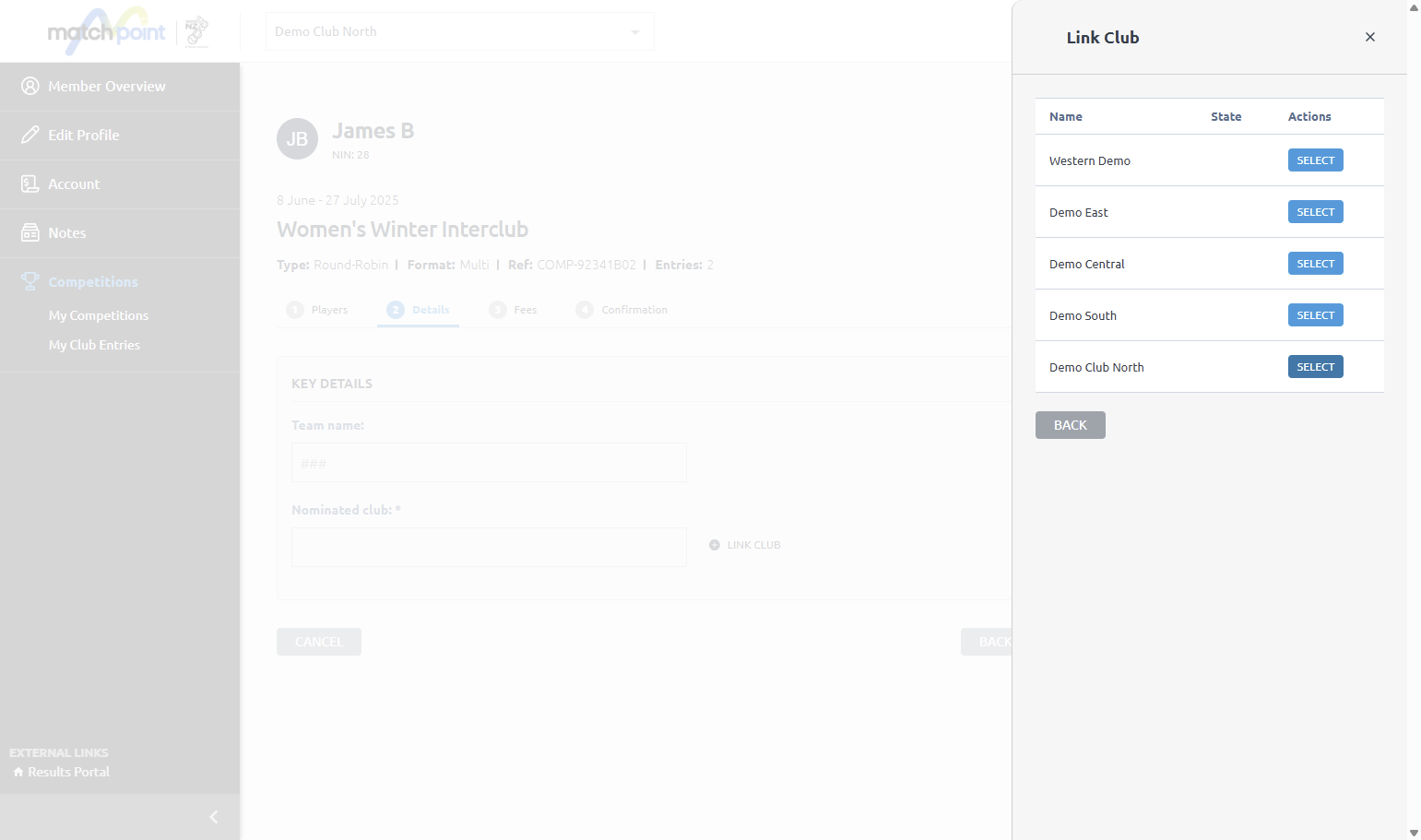Open the Results Portal link
Viewport: 1421px width, 840px height.
62,772
